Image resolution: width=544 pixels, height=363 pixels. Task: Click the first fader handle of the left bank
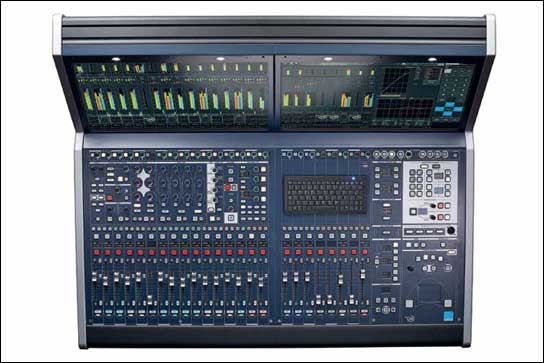tap(94, 277)
